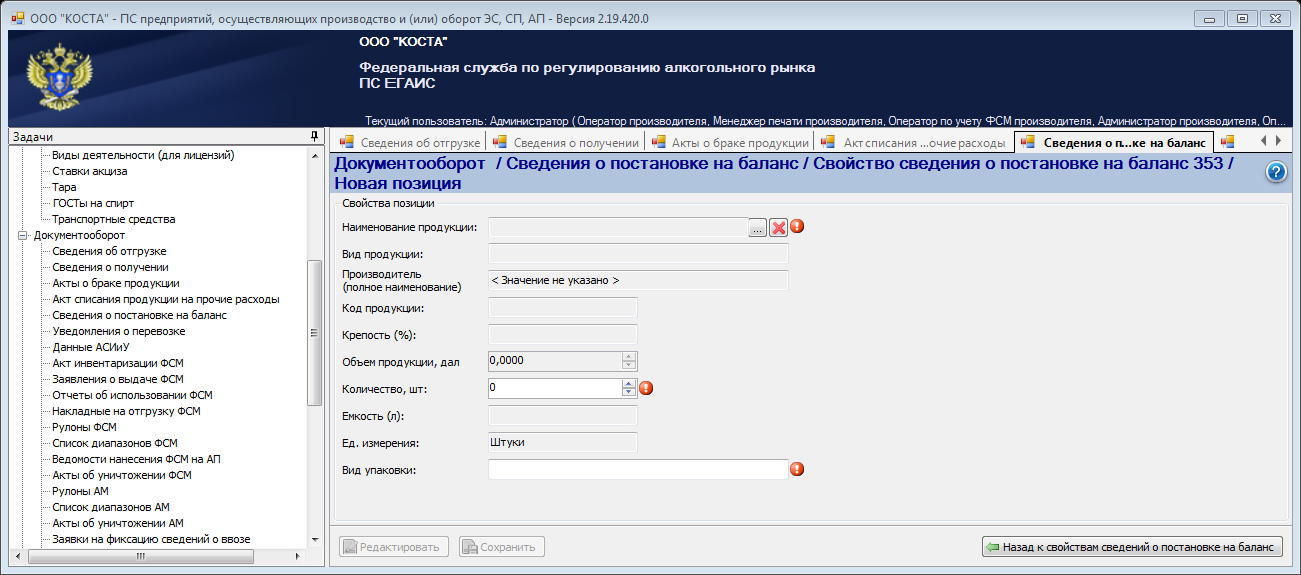Open Уведомления о перевозке item

tap(118, 331)
